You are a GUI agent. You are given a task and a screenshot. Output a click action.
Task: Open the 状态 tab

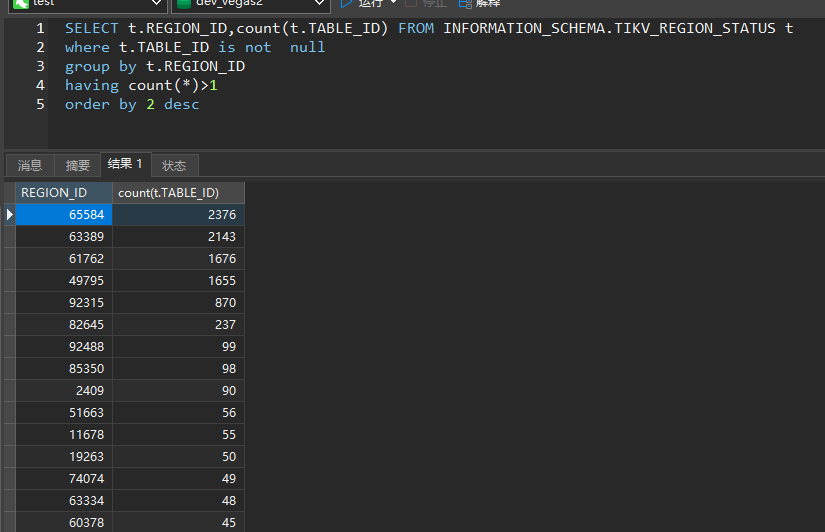point(174,165)
